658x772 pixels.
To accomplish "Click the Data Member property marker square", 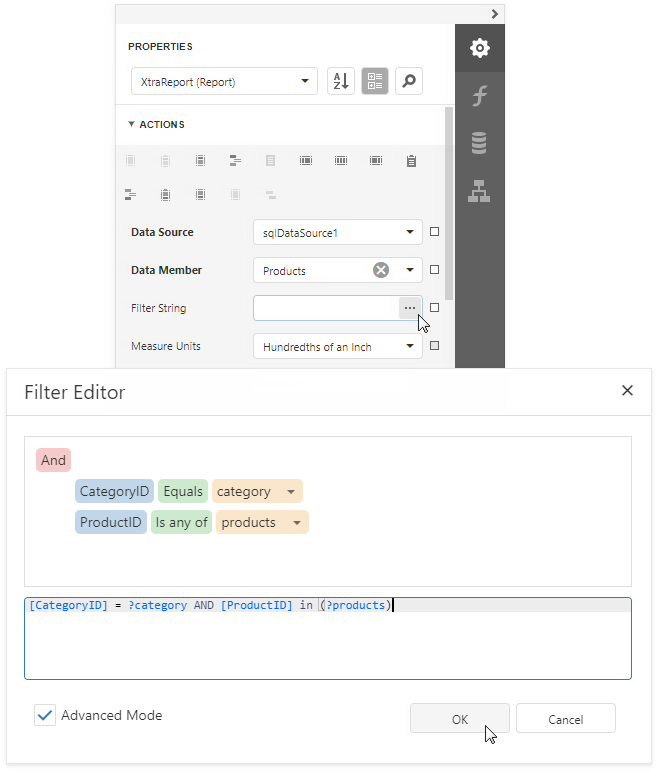I will point(434,269).
